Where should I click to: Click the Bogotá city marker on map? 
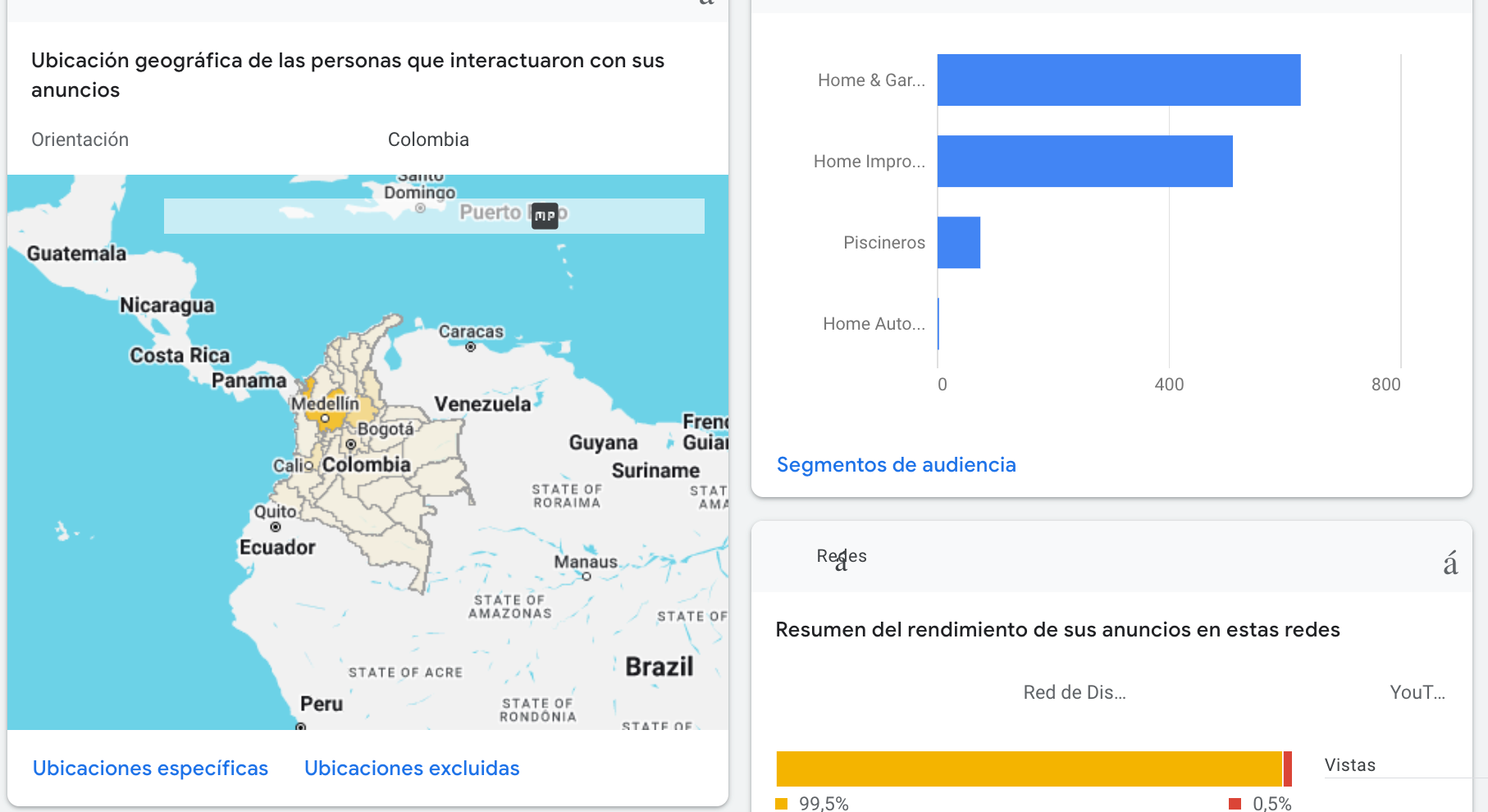(x=351, y=445)
